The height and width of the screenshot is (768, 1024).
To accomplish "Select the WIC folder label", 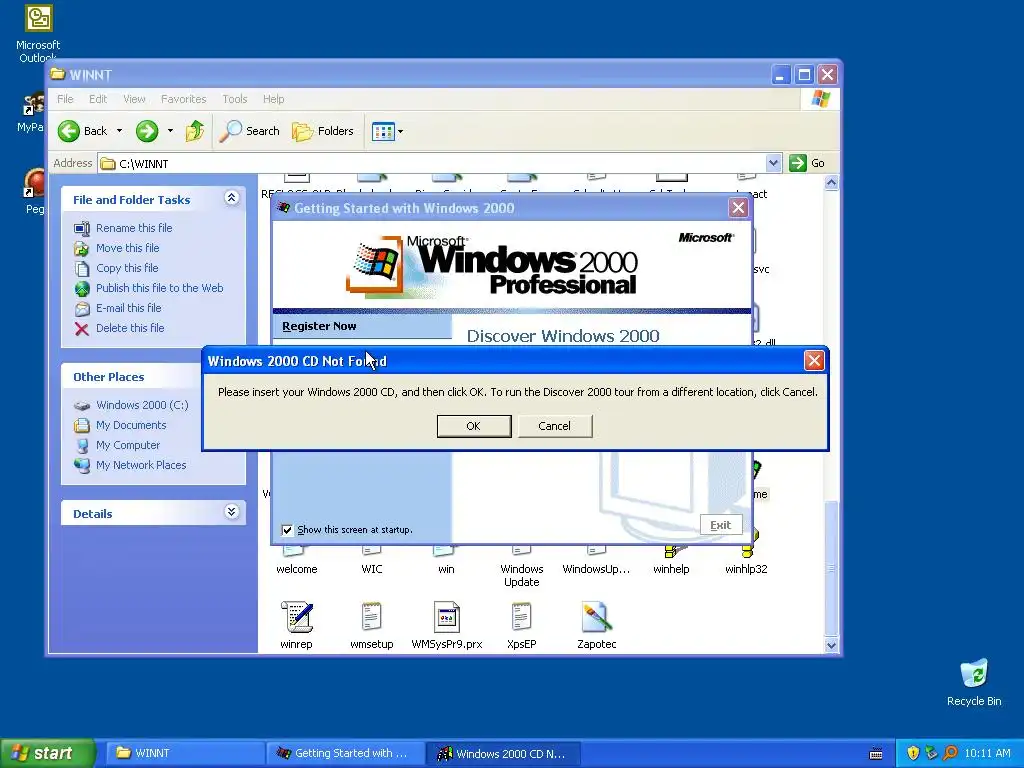I will click(x=372, y=569).
